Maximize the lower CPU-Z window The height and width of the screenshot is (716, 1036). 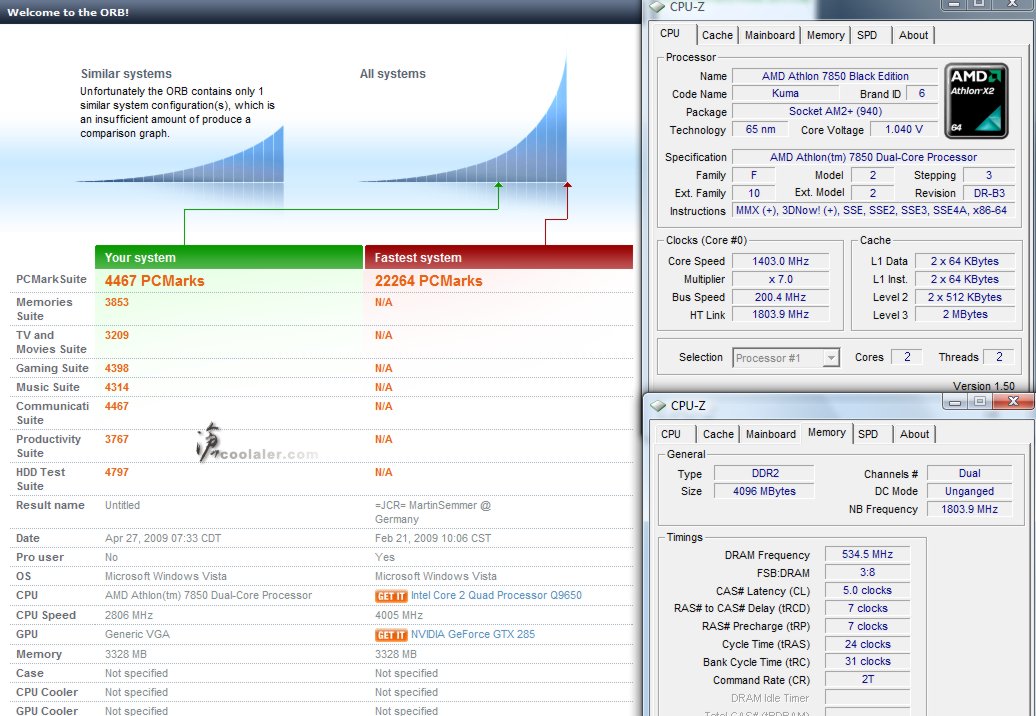(x=980, y=401)
